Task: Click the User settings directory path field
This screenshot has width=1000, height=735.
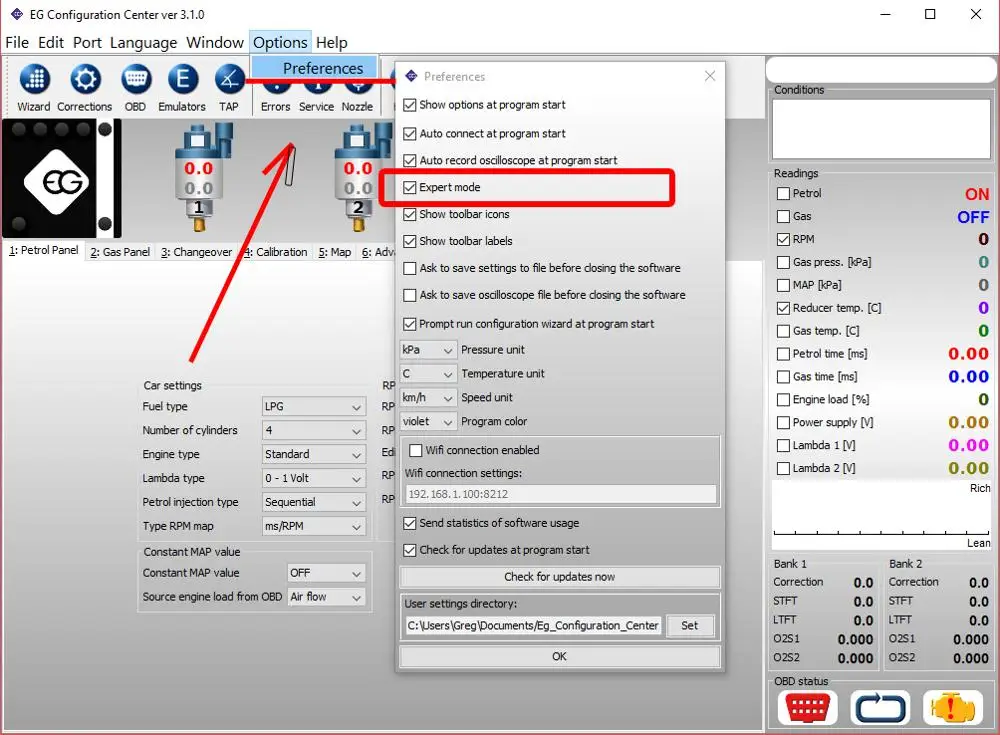Action: [534, 626]
